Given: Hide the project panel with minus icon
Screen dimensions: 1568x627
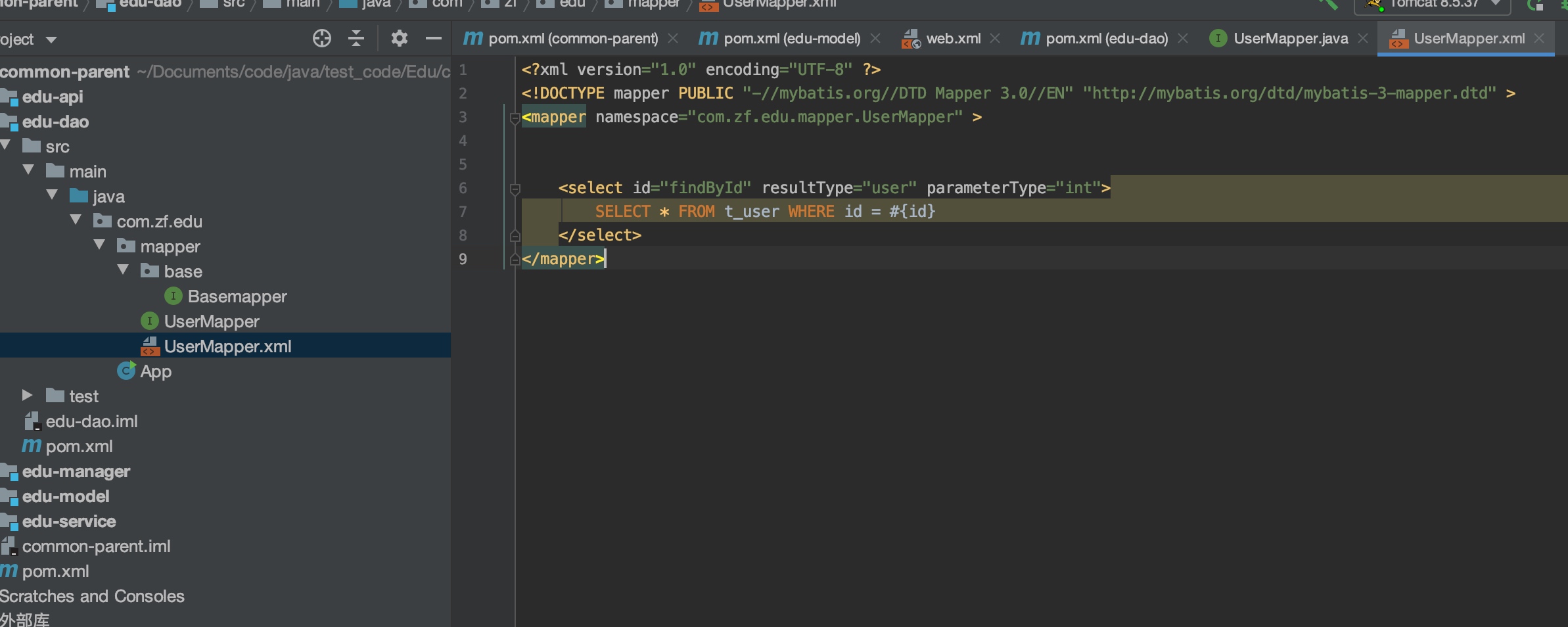Looking at the screenshot, I should point(433,39).
